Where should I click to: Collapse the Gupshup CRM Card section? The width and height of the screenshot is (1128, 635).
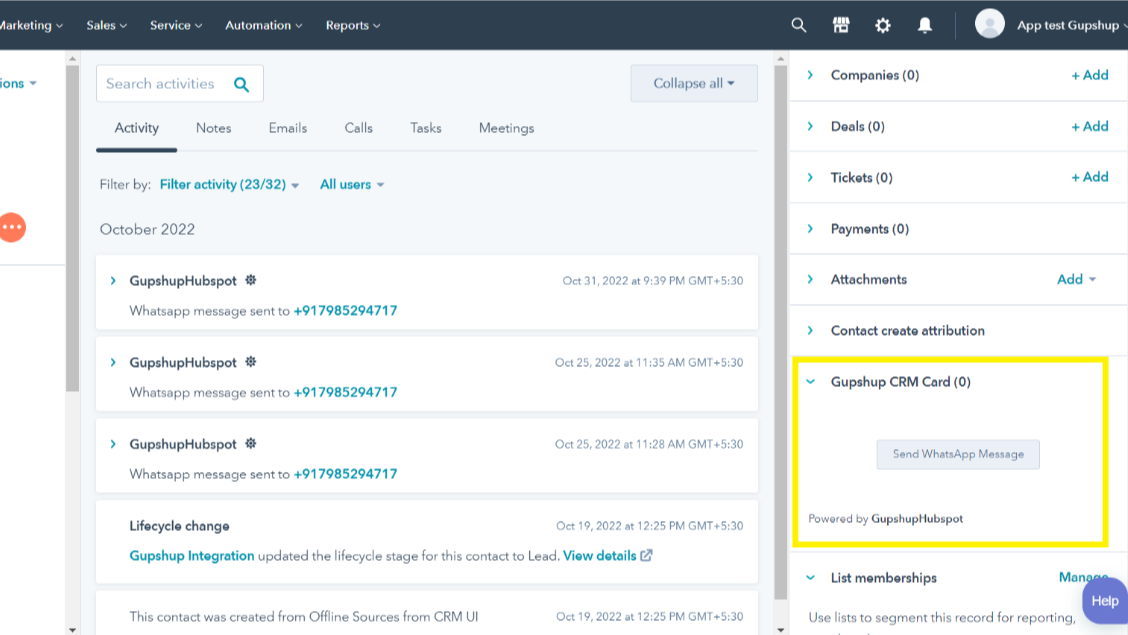810,381
